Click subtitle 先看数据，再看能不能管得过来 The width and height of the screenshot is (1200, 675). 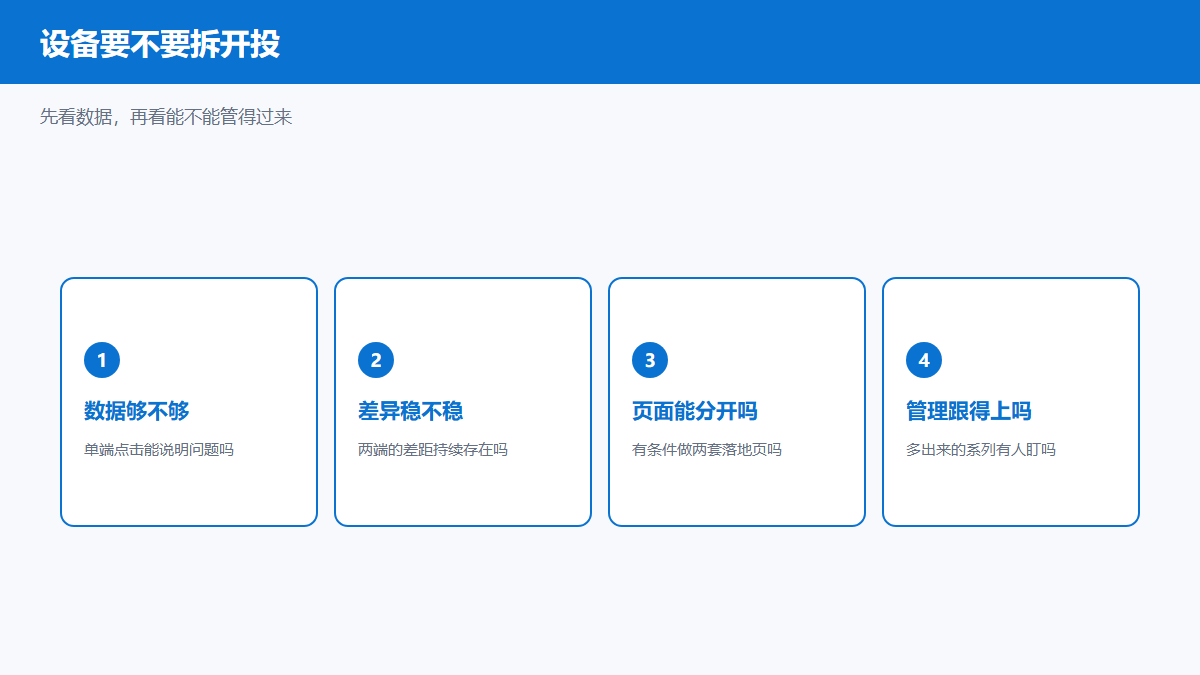(166, 117)
